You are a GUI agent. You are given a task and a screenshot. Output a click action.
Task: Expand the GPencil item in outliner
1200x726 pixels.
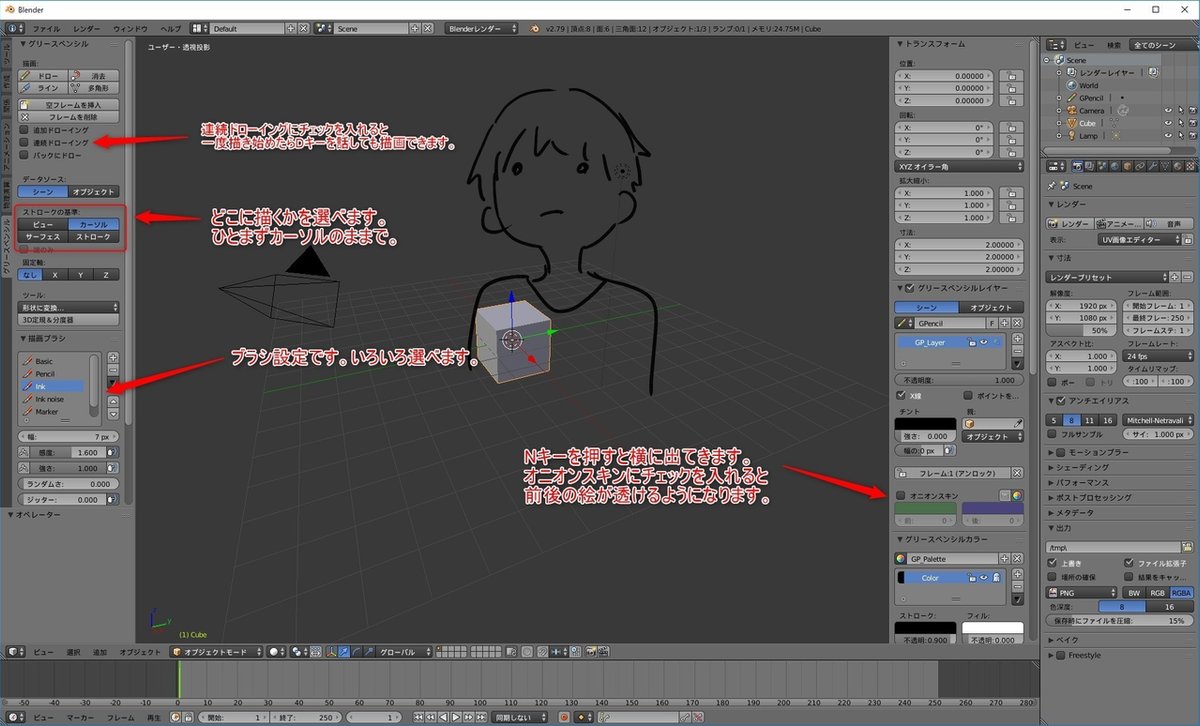coord(1061,98)
